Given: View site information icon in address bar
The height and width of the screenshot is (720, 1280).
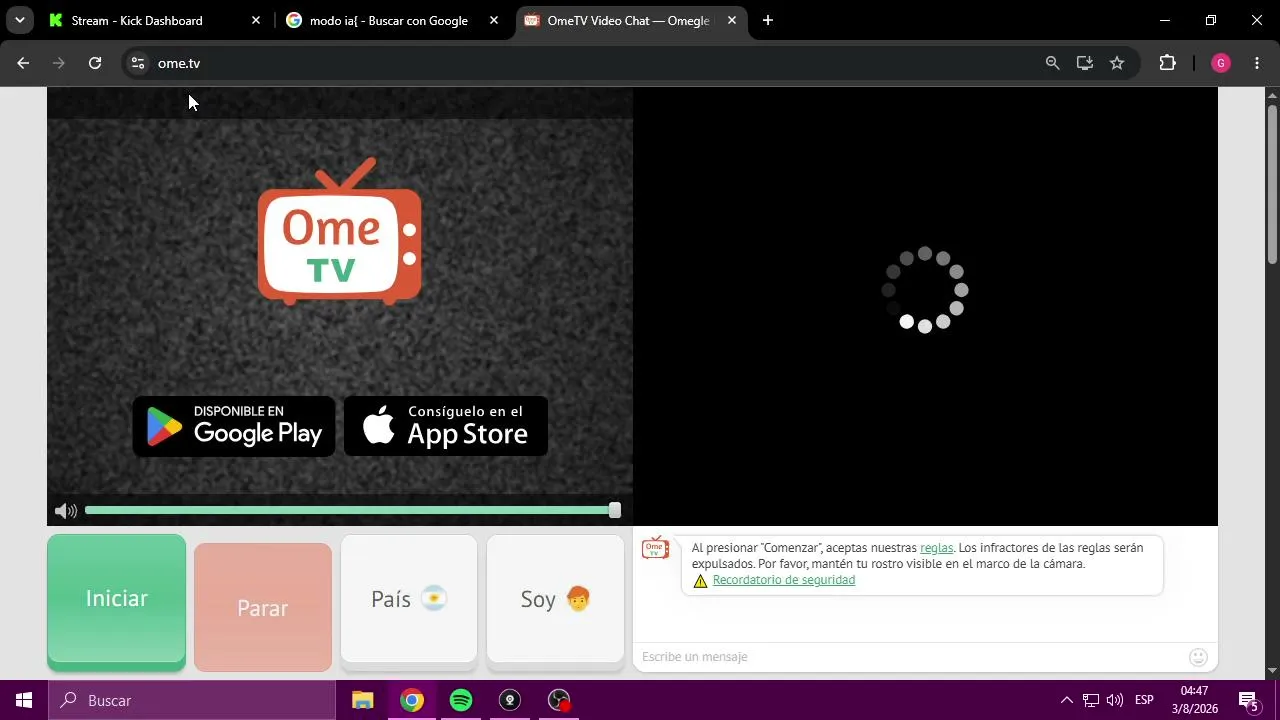Looking at the screenshot, I should (138, 63).
